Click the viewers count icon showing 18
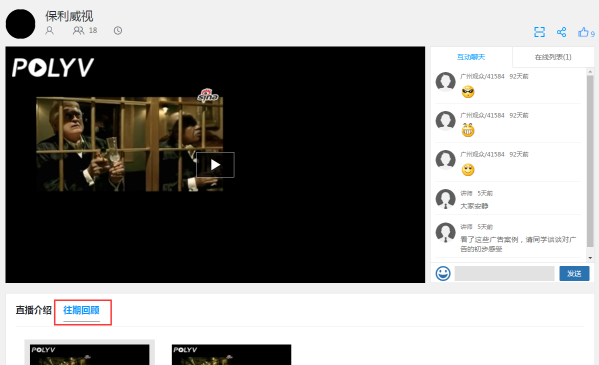599x365 pixels. coord(78,31)
